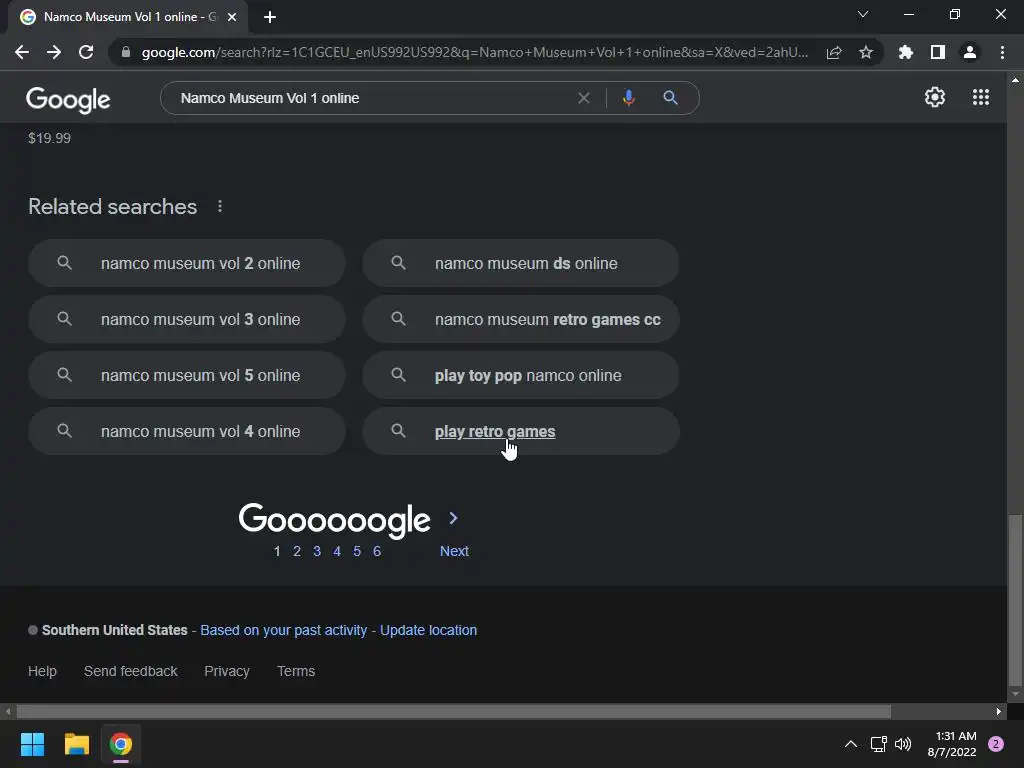Go back to the previous page

pyautogui.click(x=22, y=52)
